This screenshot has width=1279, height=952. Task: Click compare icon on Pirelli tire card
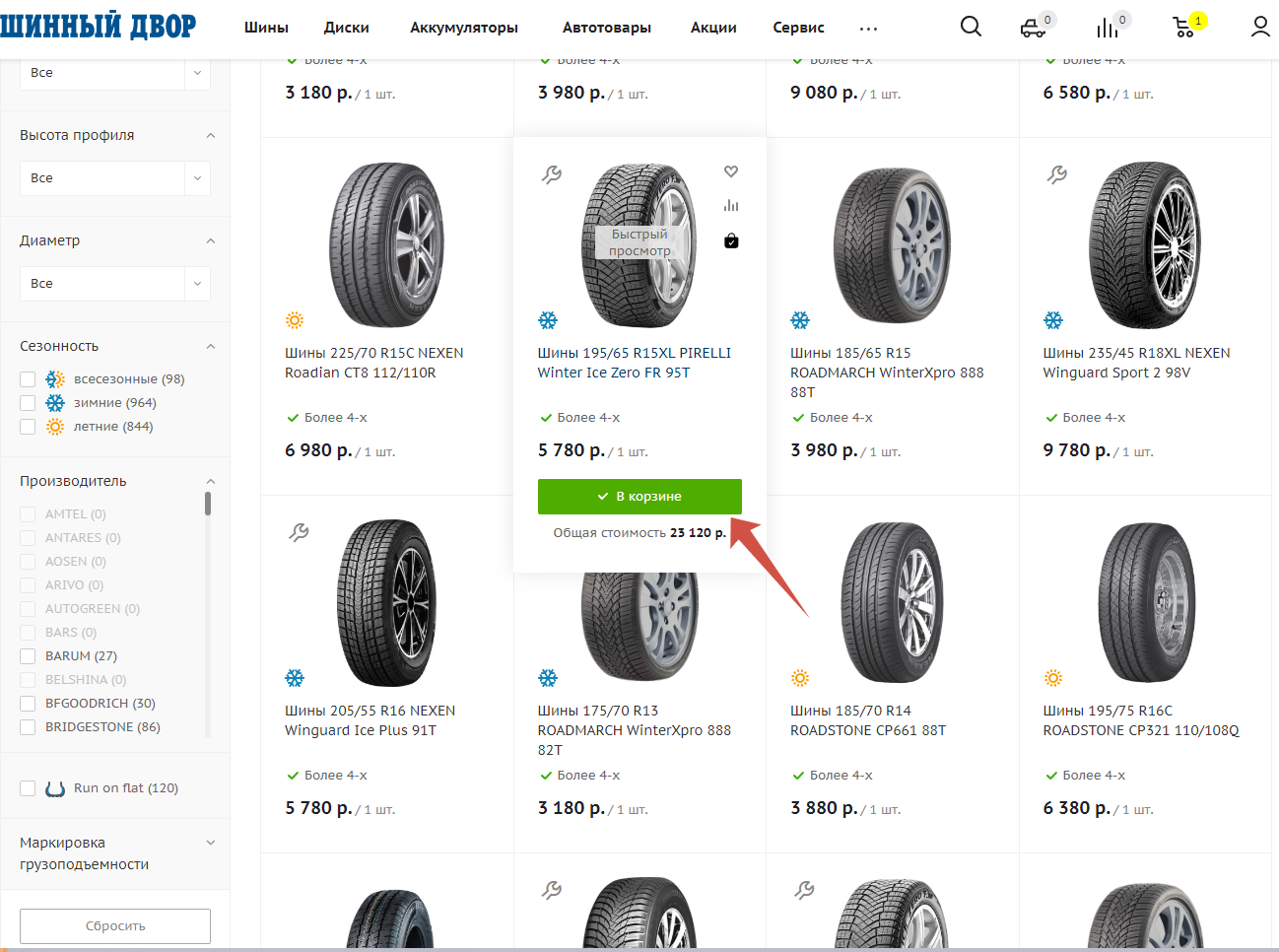[731, 206]
